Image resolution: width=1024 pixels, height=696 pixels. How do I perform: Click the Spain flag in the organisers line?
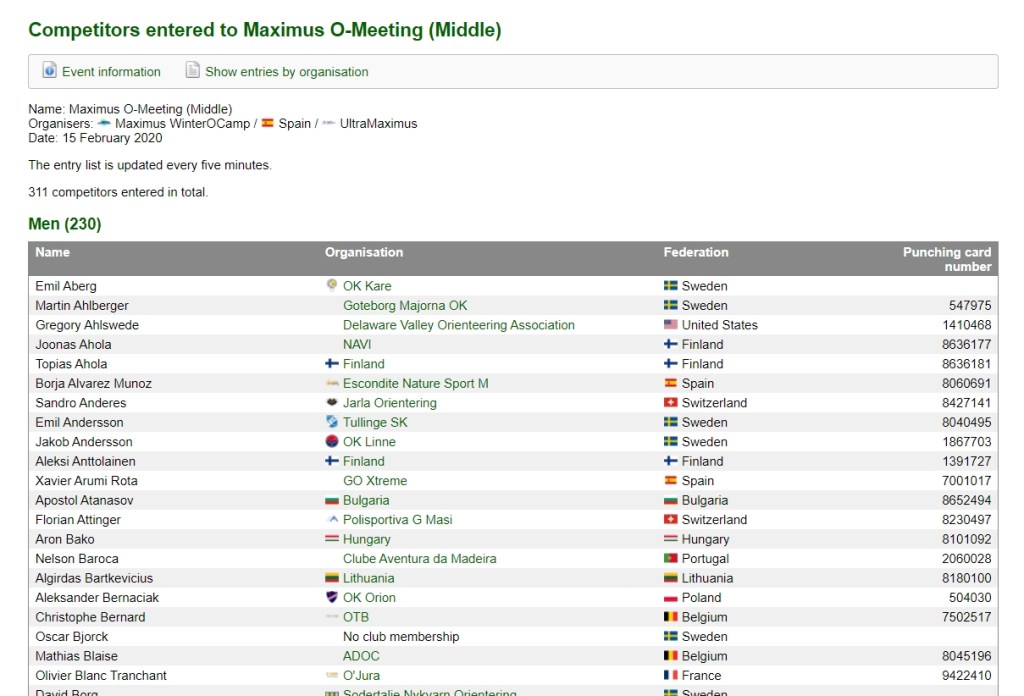point(267,124)
